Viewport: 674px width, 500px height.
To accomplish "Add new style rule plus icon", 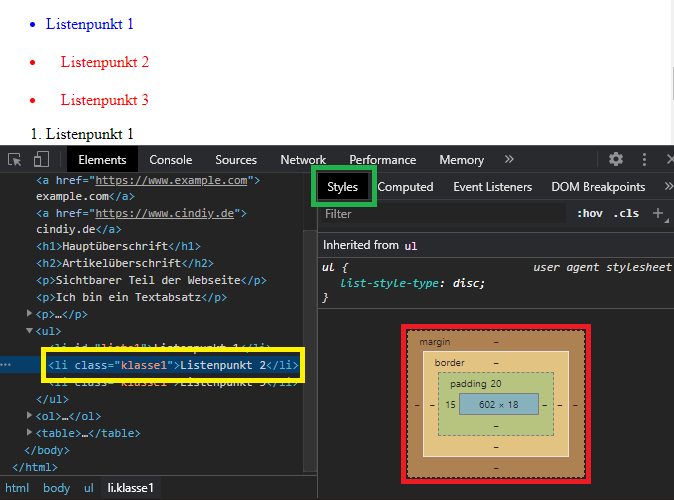I will 658,213.
